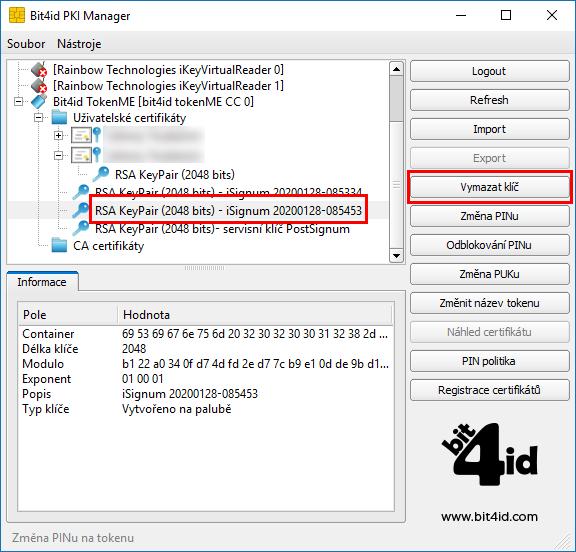Image resolution: width=576 pixels, height=552 pixels.
Task: Click key icon for iSignum 20200128-085334 keypair
Action: pyautogui.click(x=80, y=192)
